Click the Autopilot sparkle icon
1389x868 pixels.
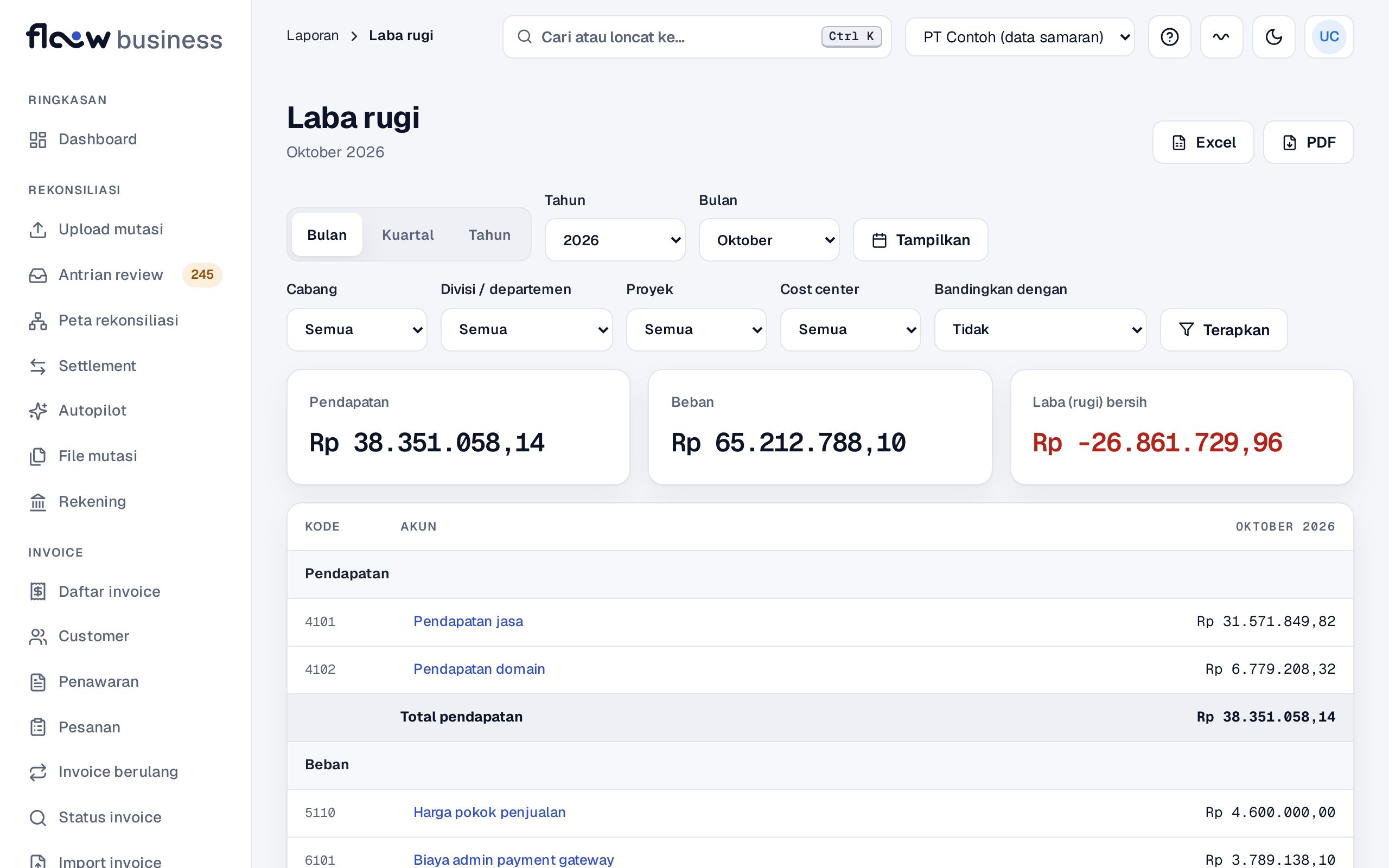point(38,411)
